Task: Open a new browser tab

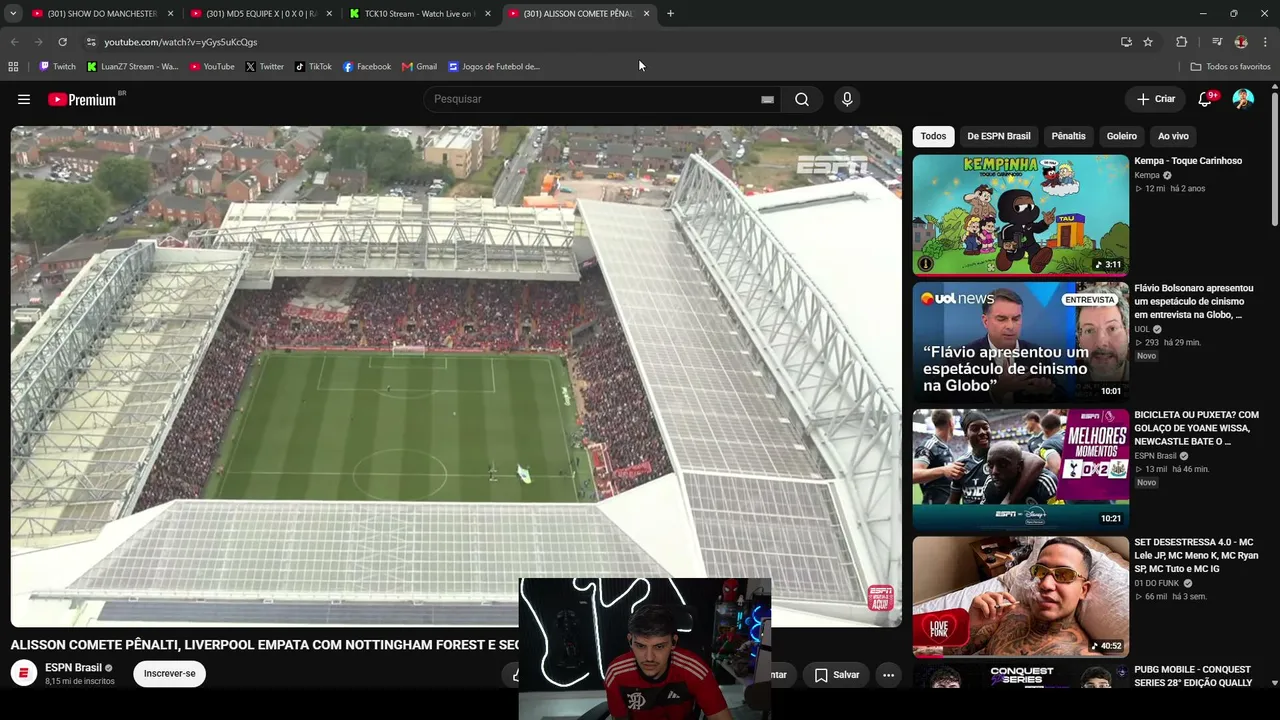Action: (x=670, y=14)
